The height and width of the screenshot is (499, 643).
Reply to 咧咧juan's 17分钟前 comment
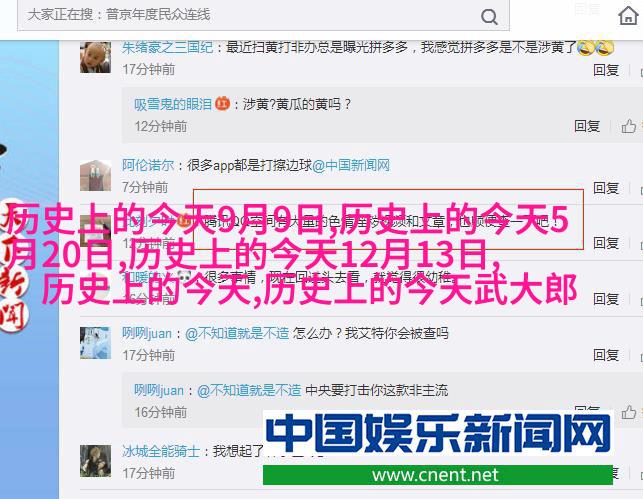pos(606,355)
